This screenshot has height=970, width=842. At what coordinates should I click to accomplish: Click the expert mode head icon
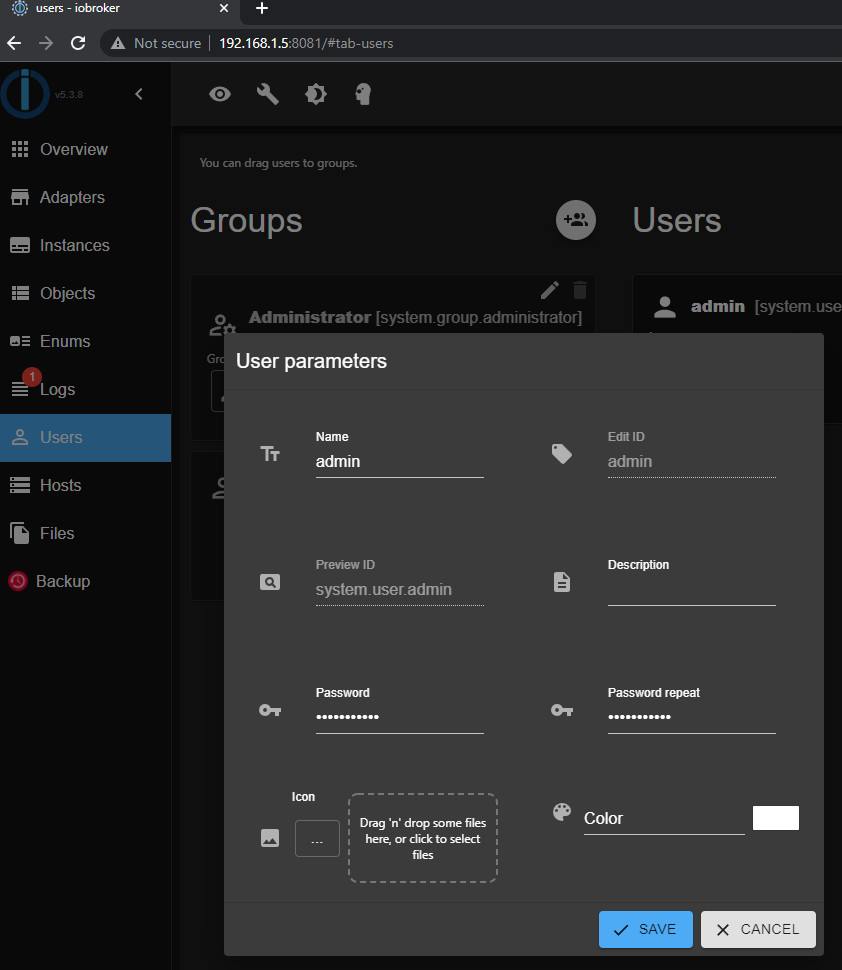point(363,94)
